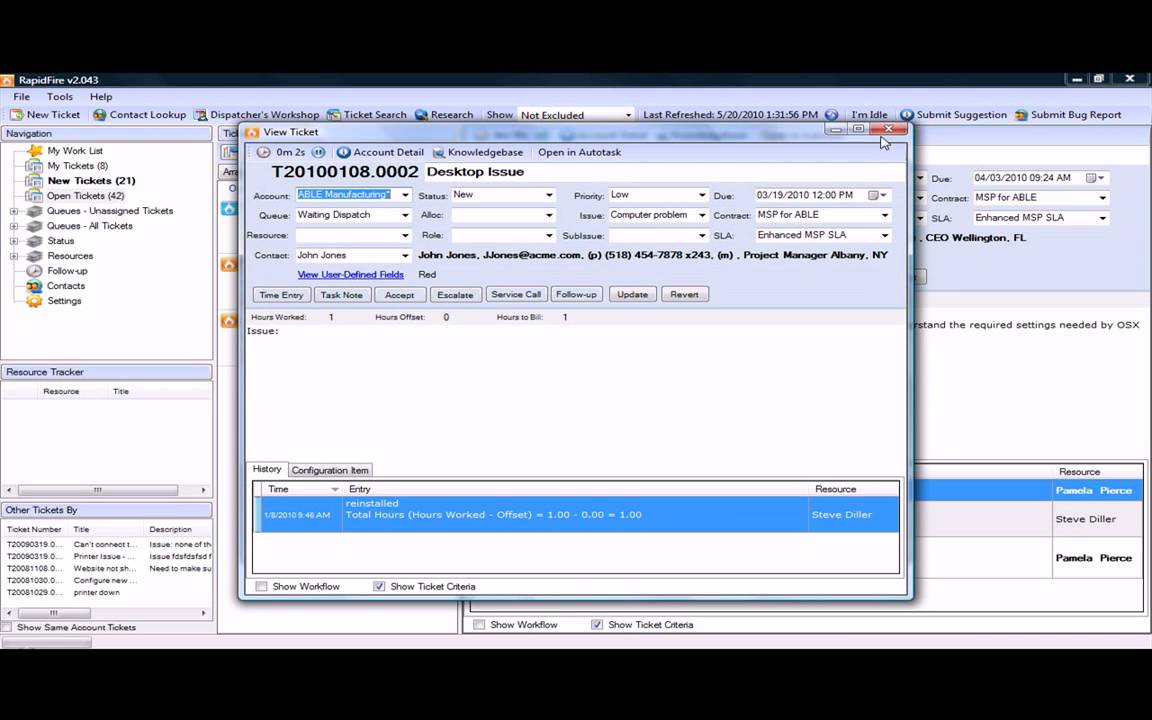The width and height of the screenshot is (1152, 720).
Task: Open Knowledgebase in View Ticket window
Action: (478, 153)
